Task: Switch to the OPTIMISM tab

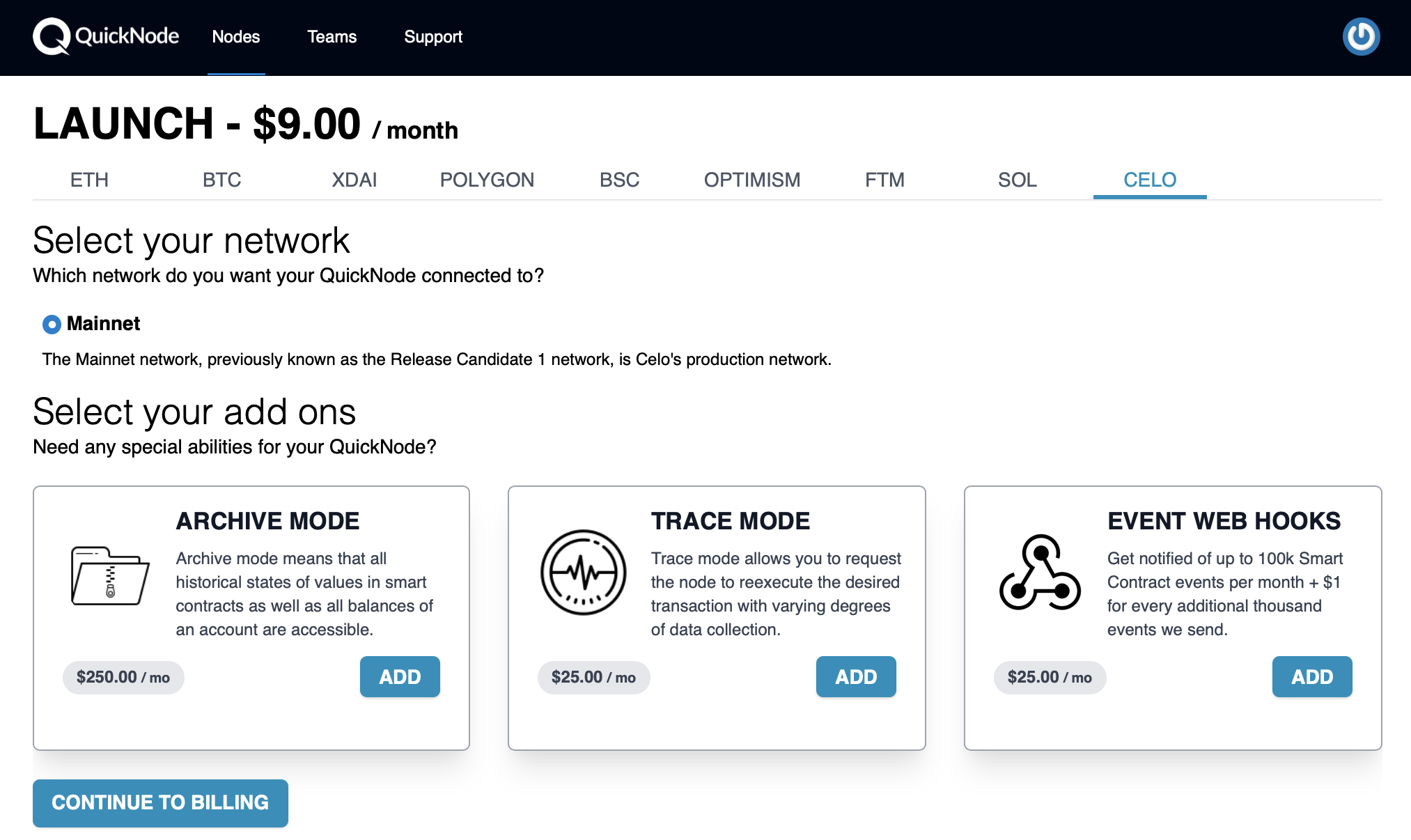Action: [752, 180]
